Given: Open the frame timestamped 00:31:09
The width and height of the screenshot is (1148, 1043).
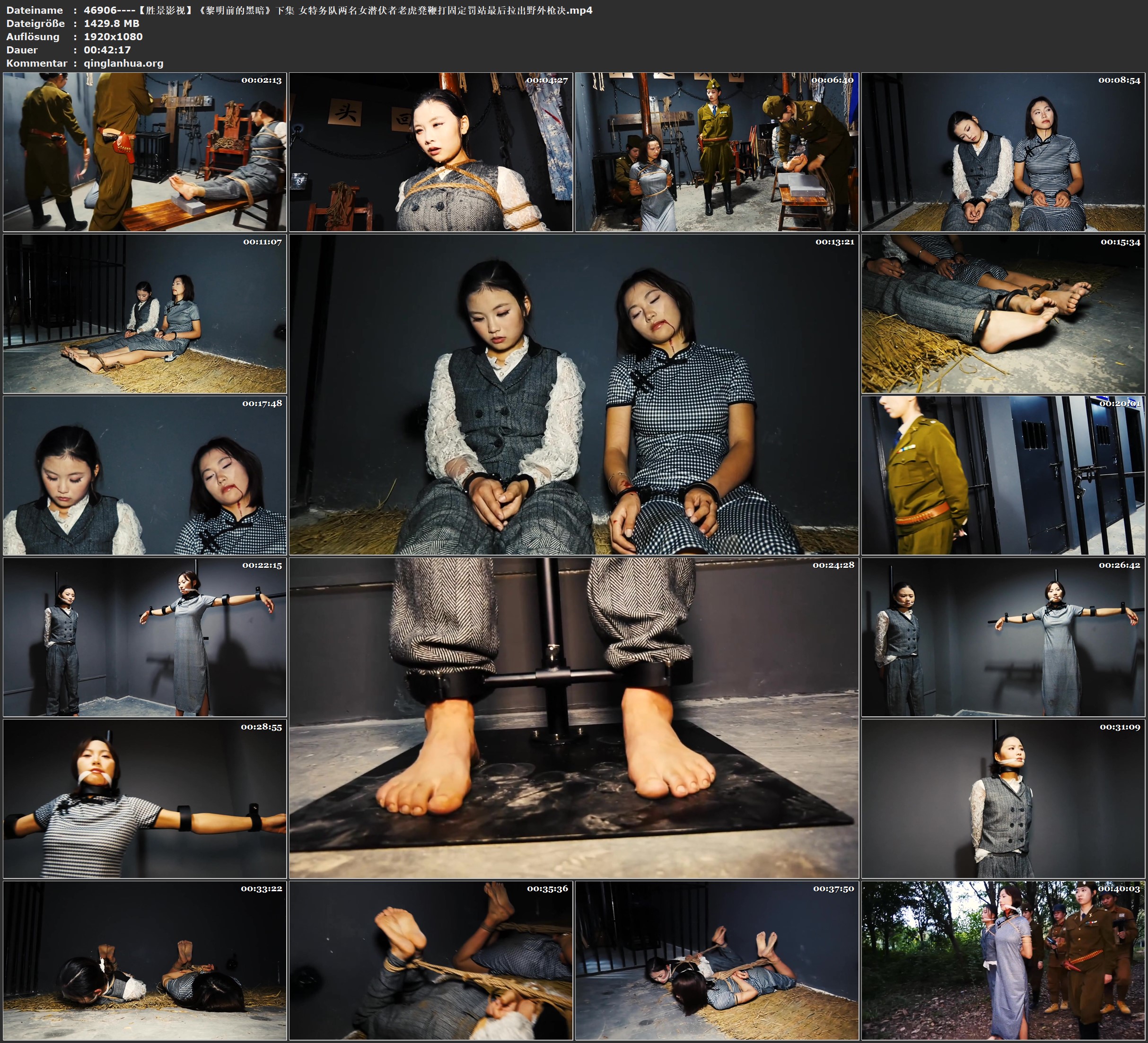Looking at the screenshot, I should [x=1003, y=799].
